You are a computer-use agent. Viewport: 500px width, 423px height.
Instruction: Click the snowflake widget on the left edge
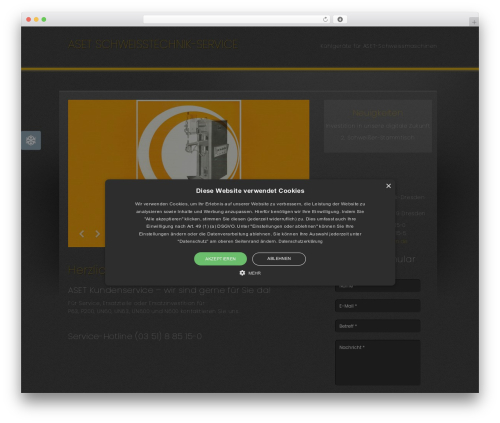31,140
